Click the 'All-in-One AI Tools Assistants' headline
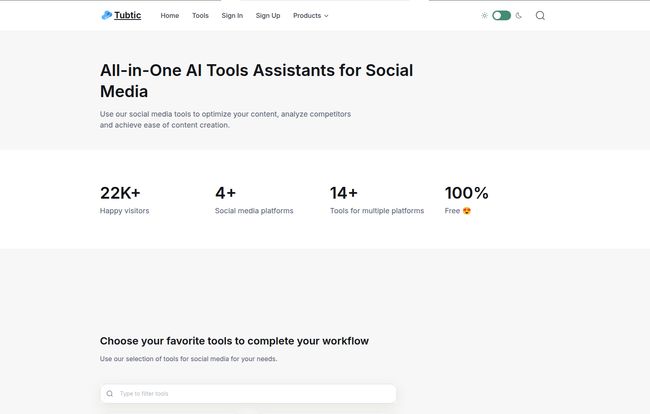The width and height of the screenshot is (650, 414). [256, 81]
